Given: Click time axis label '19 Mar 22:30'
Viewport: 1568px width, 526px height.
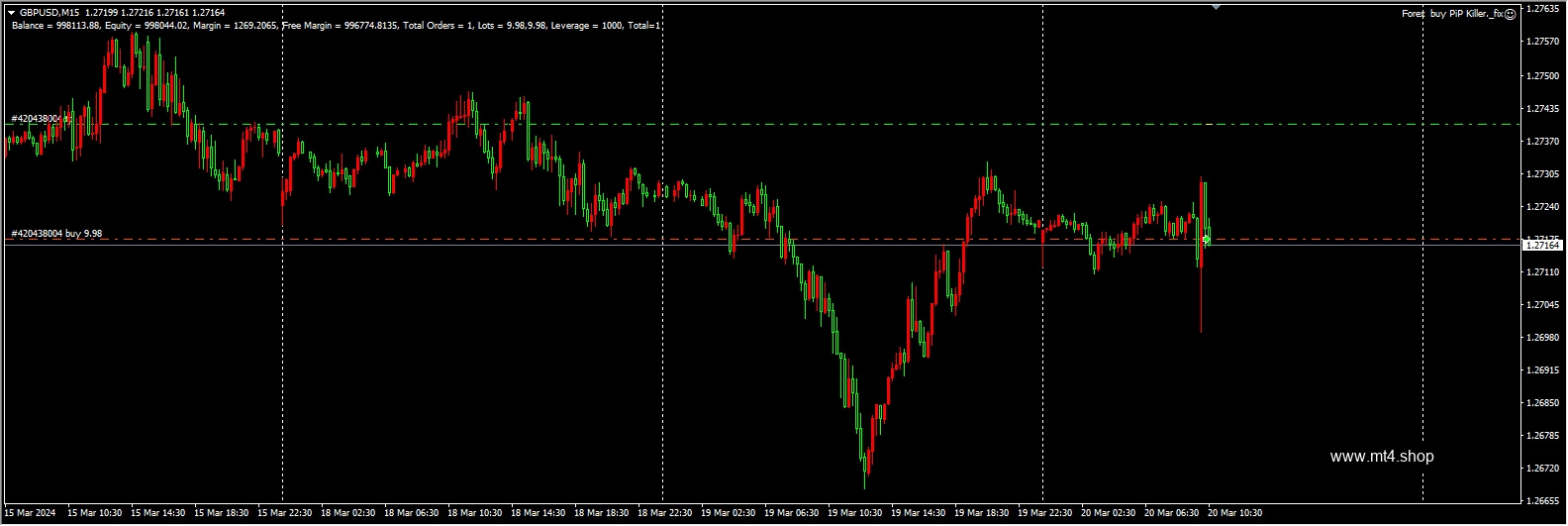Looking at the screenshot, I should tap(1044, 513).
